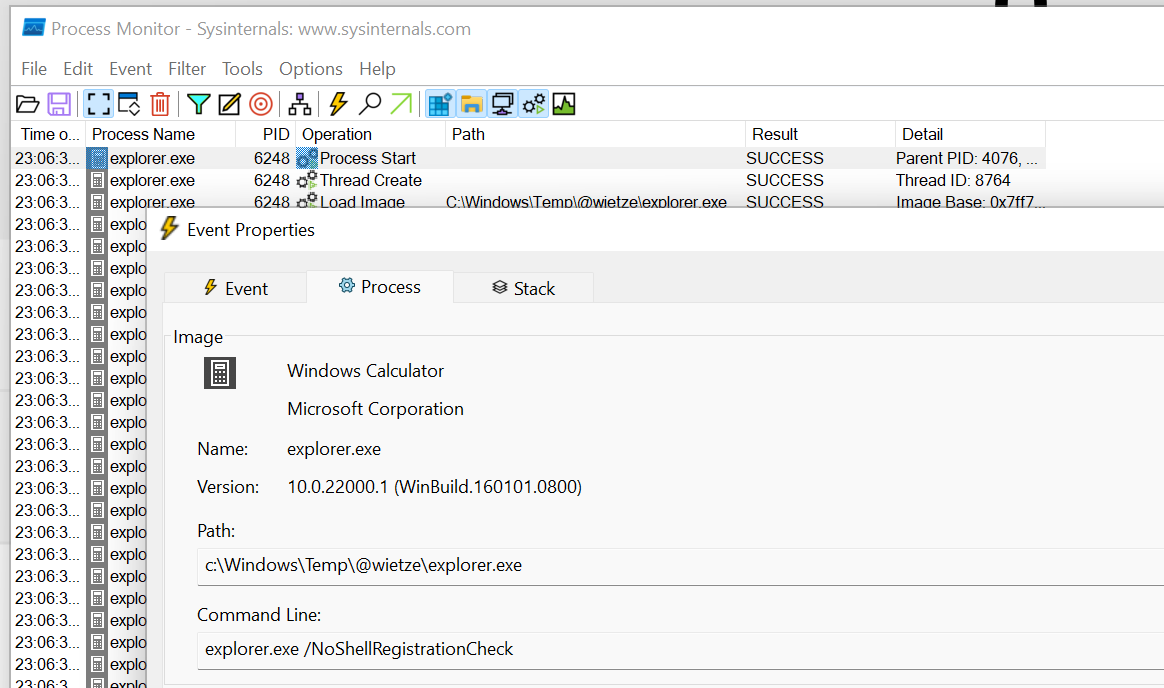Toggle Show Registry Activity icon
This screenshot has height=688, width=1164.
(439, 104)
